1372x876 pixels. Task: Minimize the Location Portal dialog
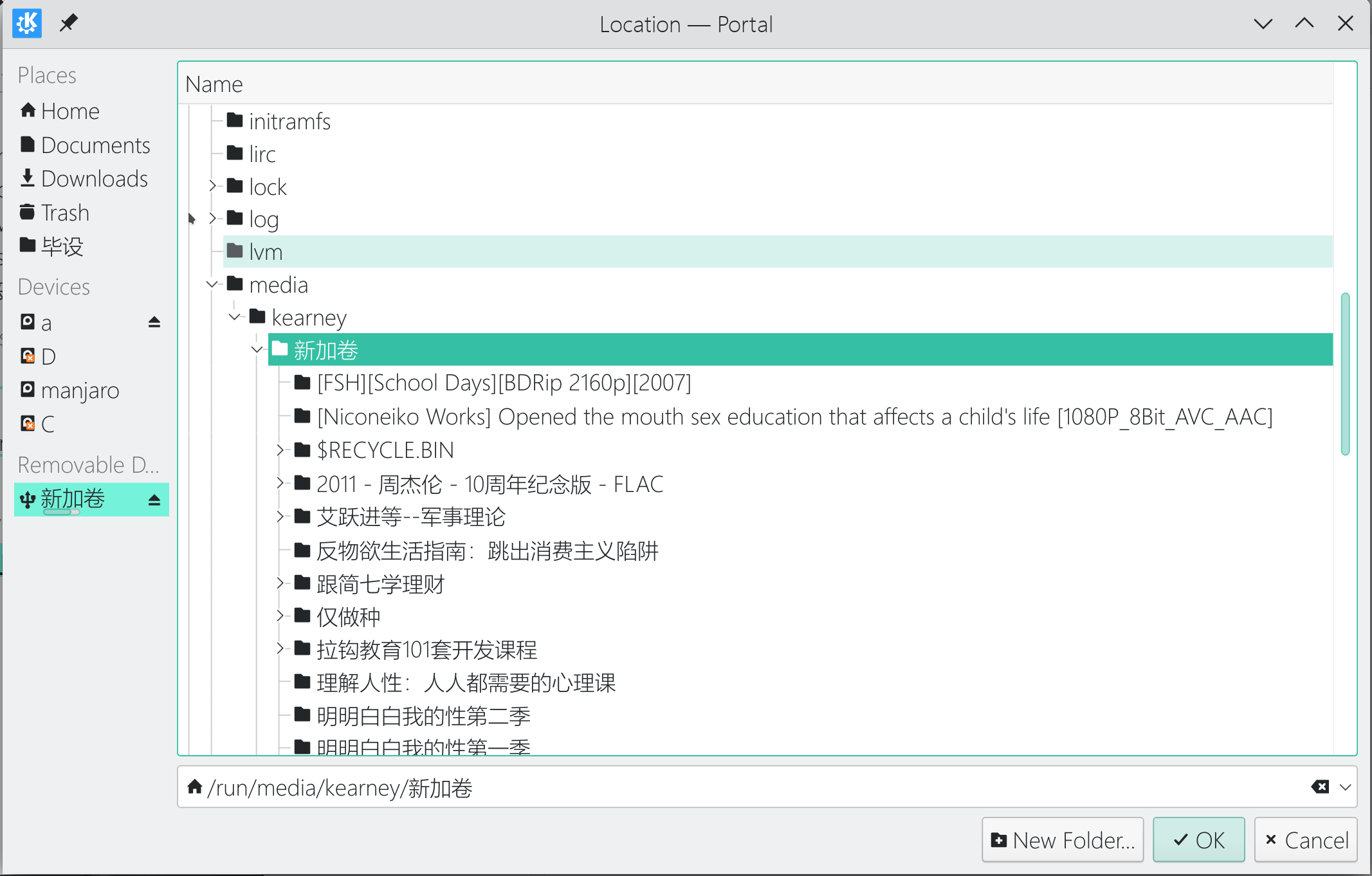click(1263, 24)
